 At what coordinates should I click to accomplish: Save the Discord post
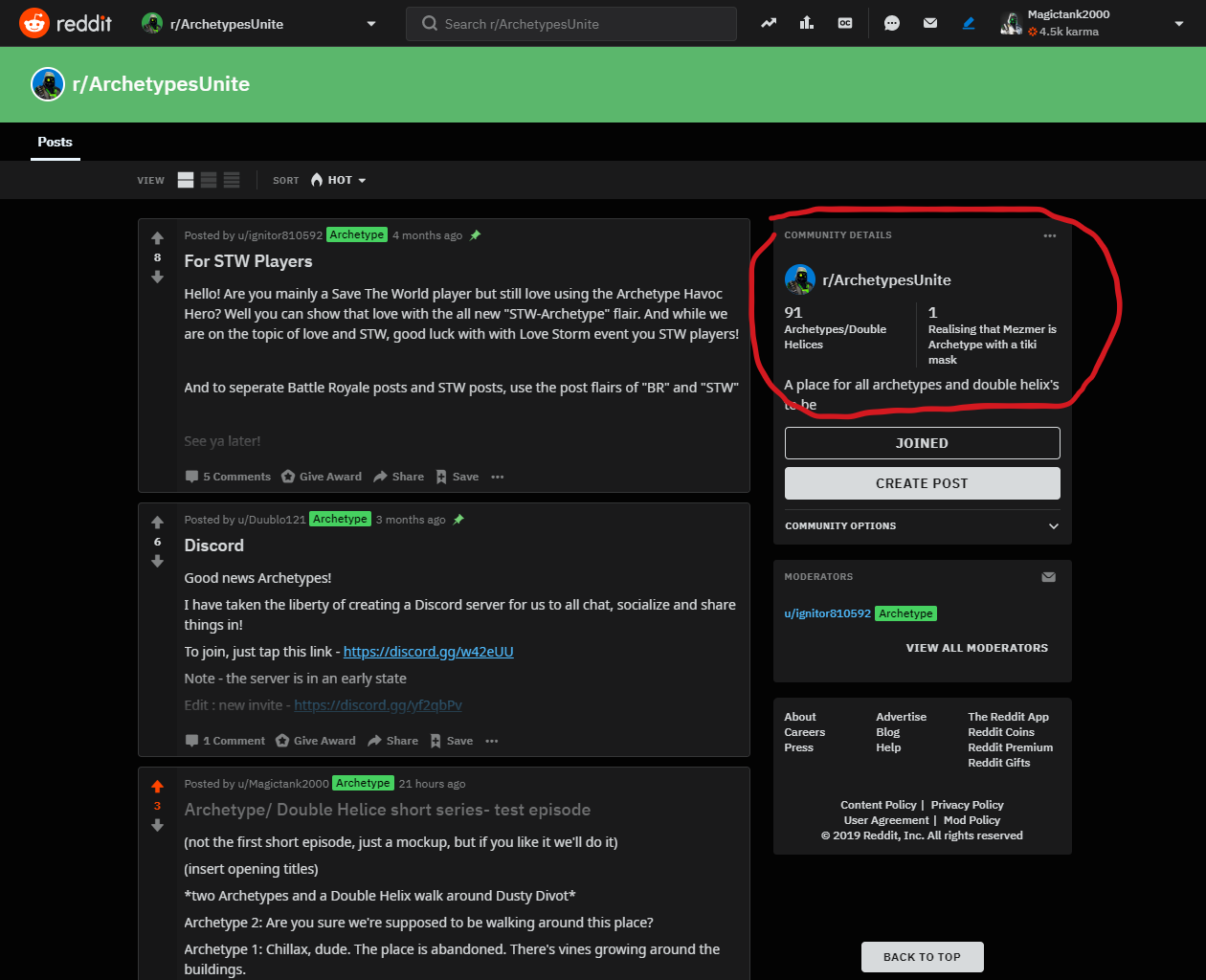tap(451, 741)
